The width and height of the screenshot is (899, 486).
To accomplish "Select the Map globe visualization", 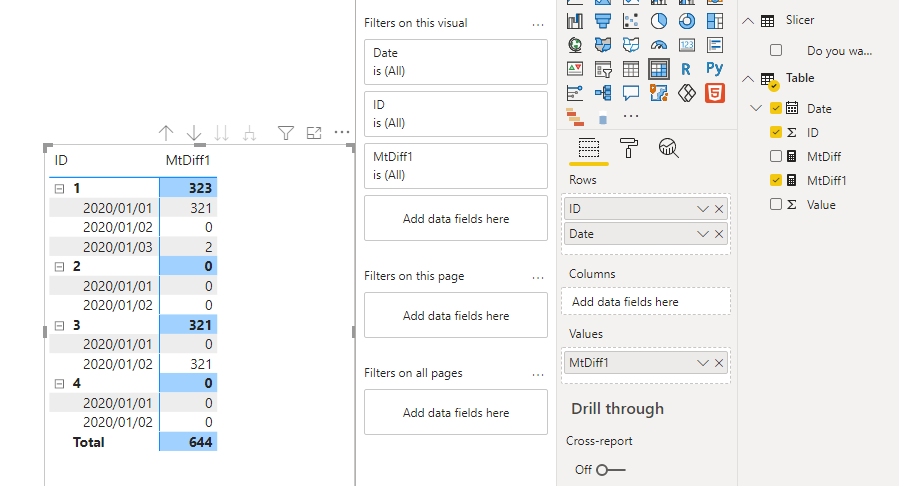I will tap(575, 45).
